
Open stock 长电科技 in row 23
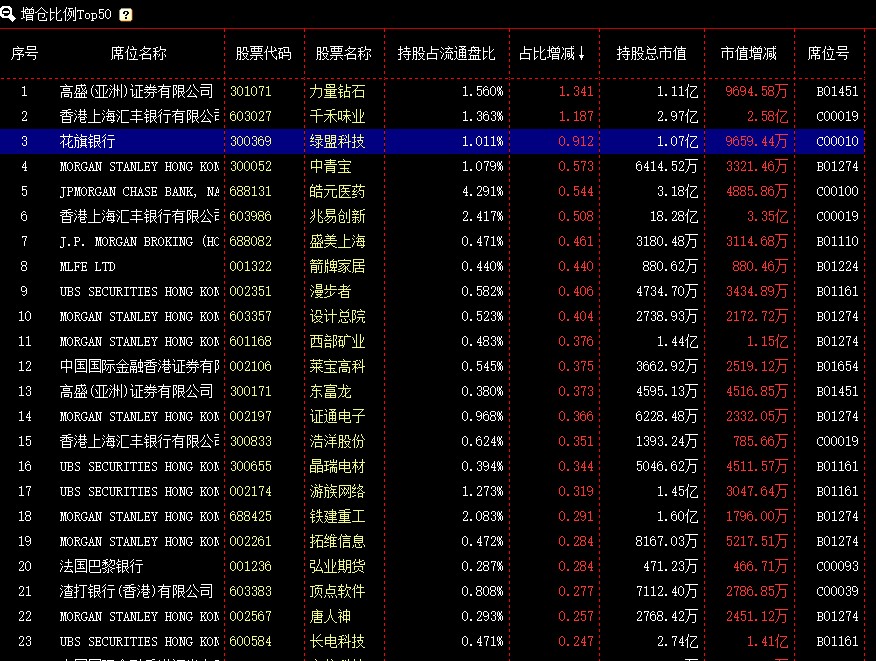coord(337,641)
